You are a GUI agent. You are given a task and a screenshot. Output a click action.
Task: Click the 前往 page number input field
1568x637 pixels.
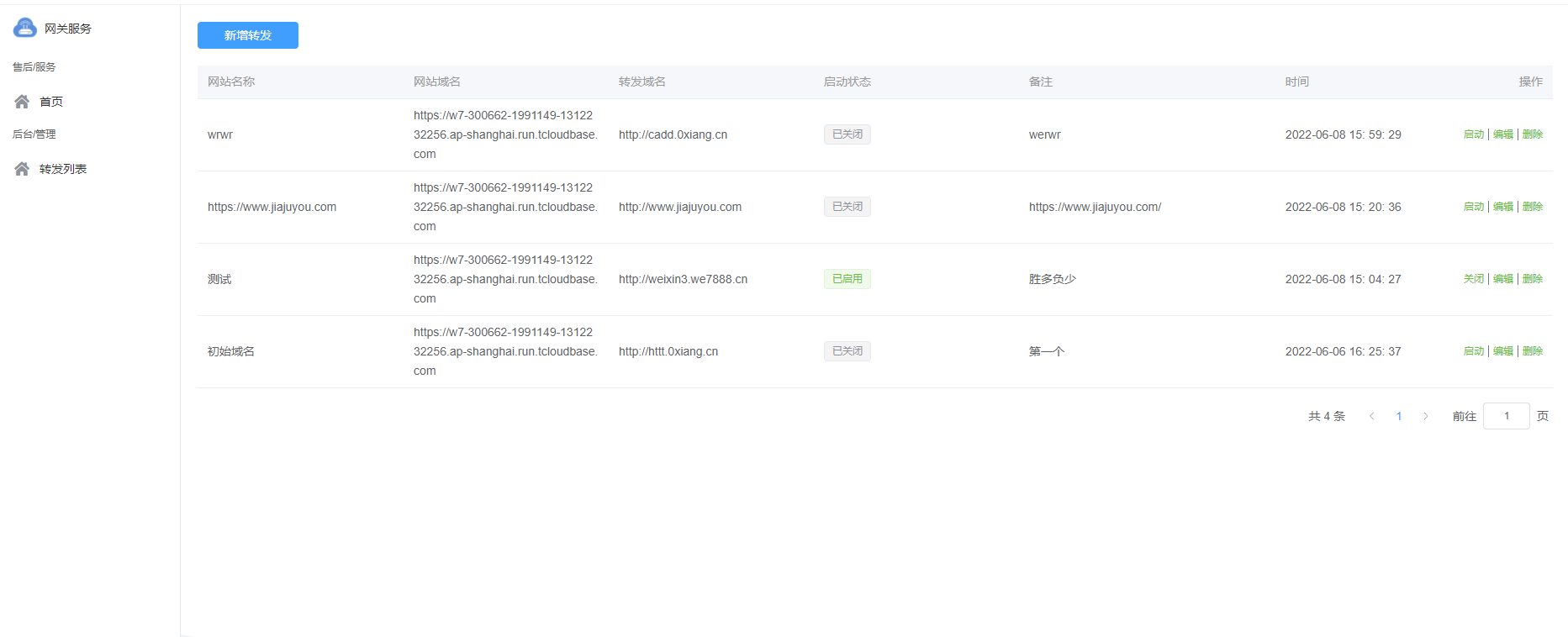[x=1507, y=416]
